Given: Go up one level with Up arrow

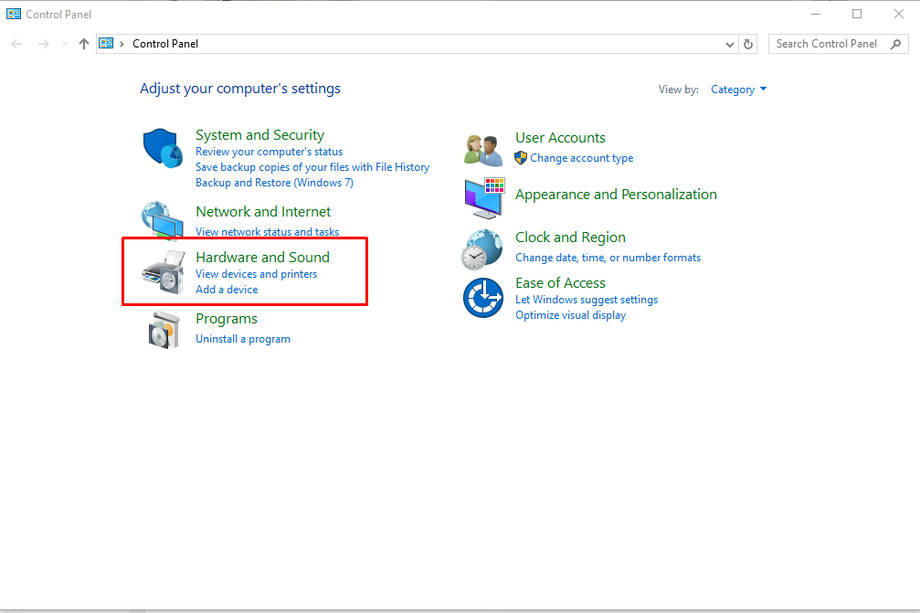Looking at the screenshot, I should point(84,44).
